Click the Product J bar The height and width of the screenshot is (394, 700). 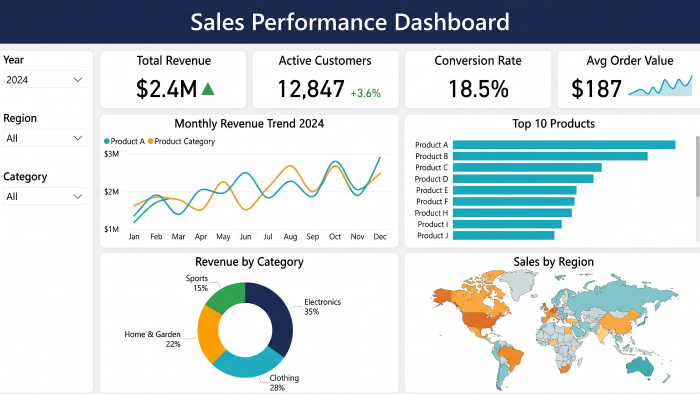pyautogui.click(x=504, y=236)
